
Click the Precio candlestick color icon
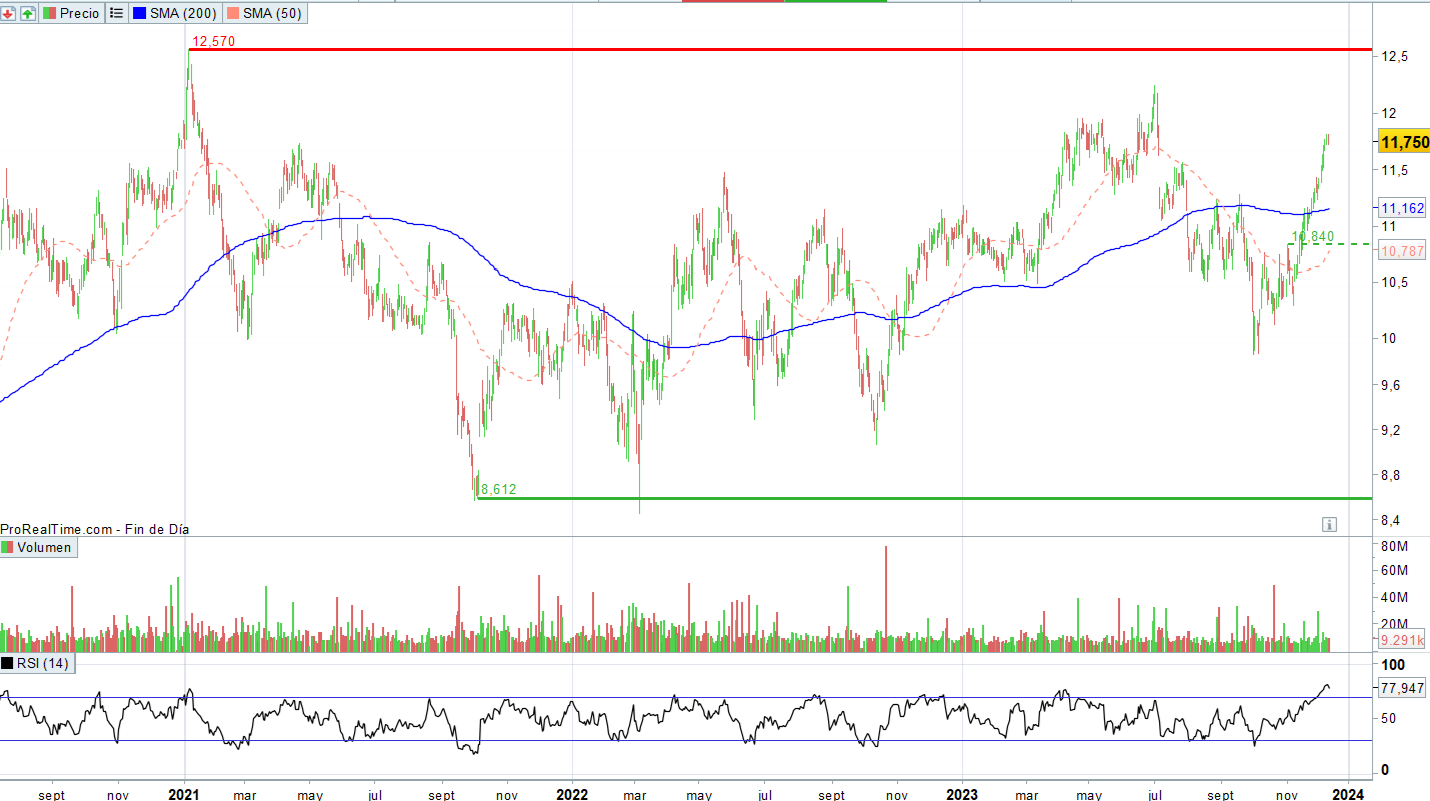(49, 13)
